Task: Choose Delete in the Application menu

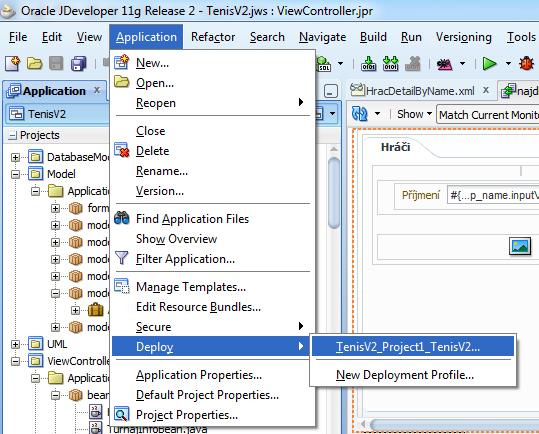Action: (212, 151)
